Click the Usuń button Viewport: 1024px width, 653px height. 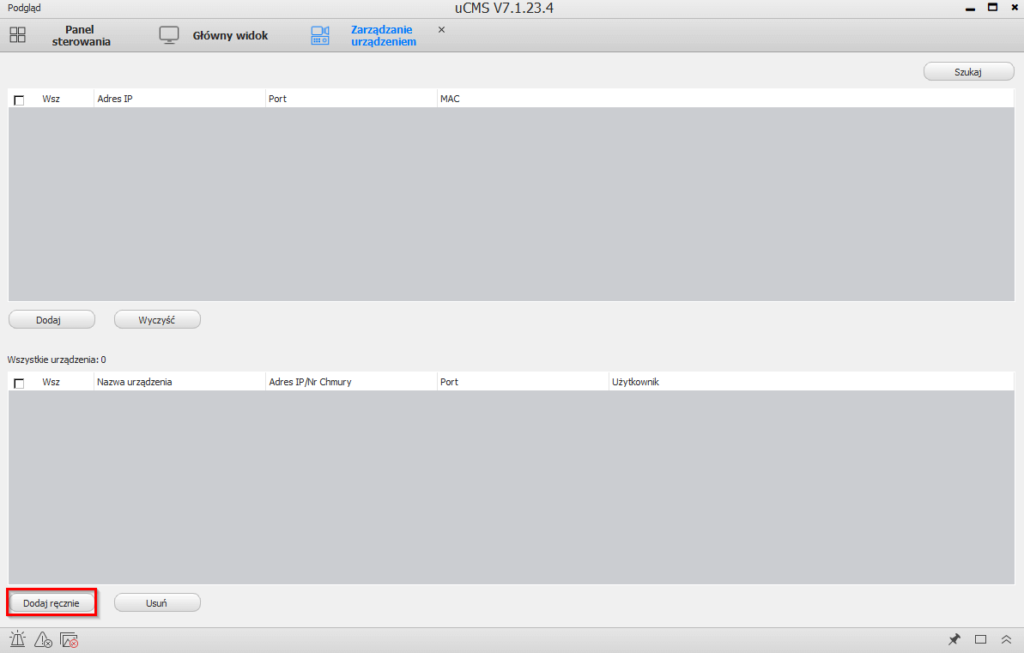point(157,603)
